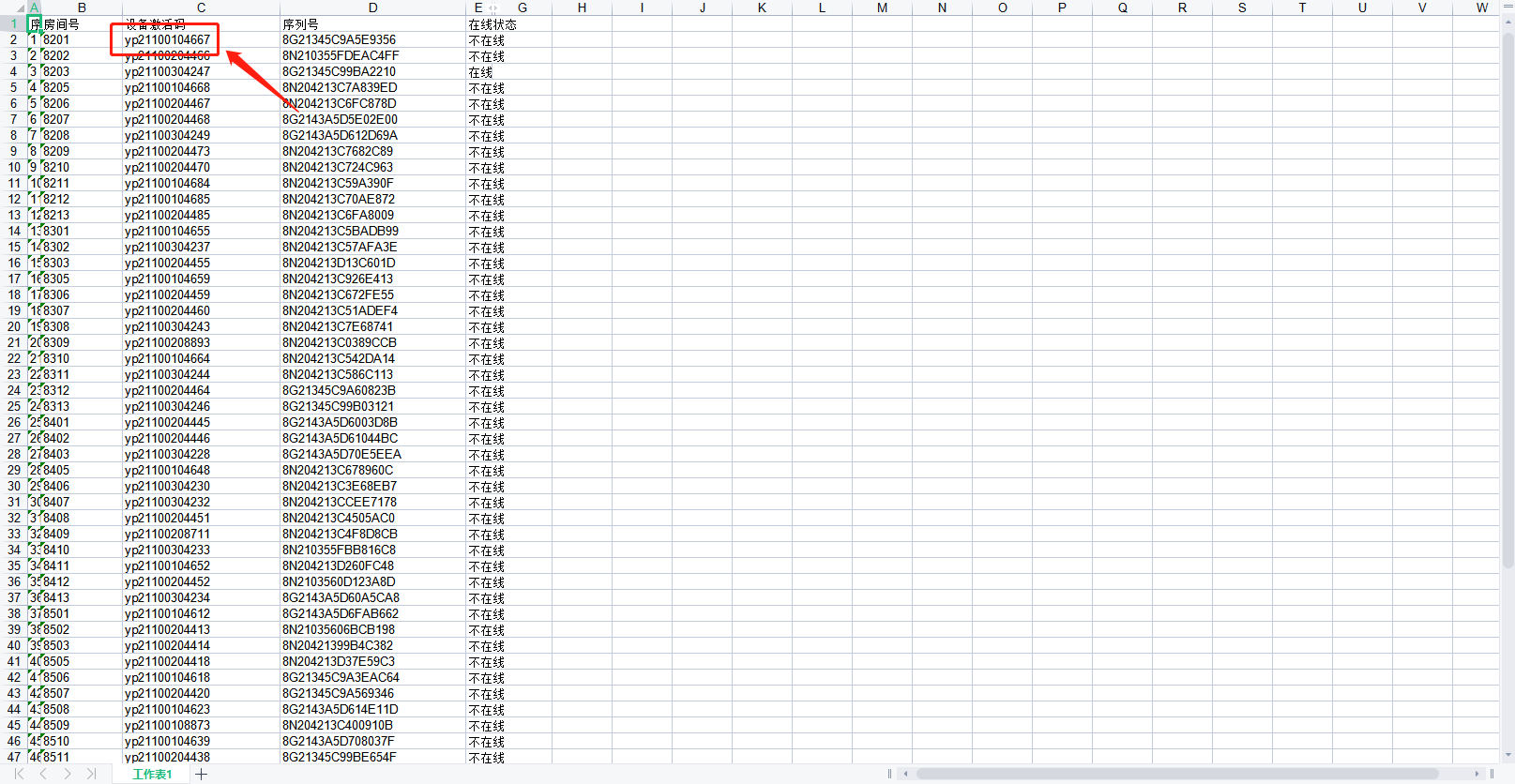The image size is (1515, 784).
Task: Unhide hidden column F between E and G
Action: coord(493,8)
